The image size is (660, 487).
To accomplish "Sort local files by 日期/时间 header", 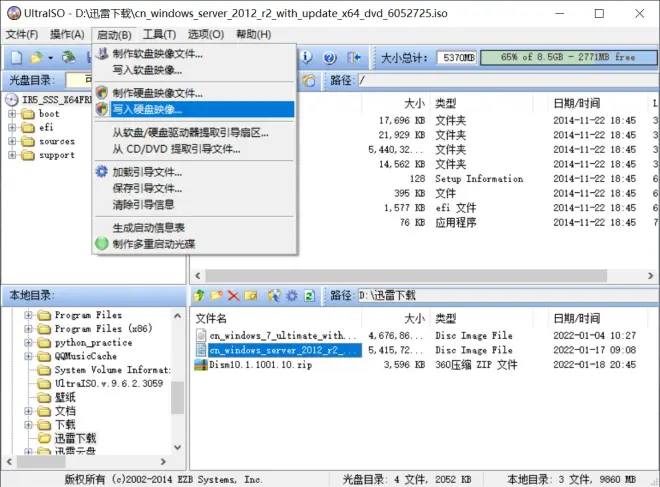I will [598, 318].
